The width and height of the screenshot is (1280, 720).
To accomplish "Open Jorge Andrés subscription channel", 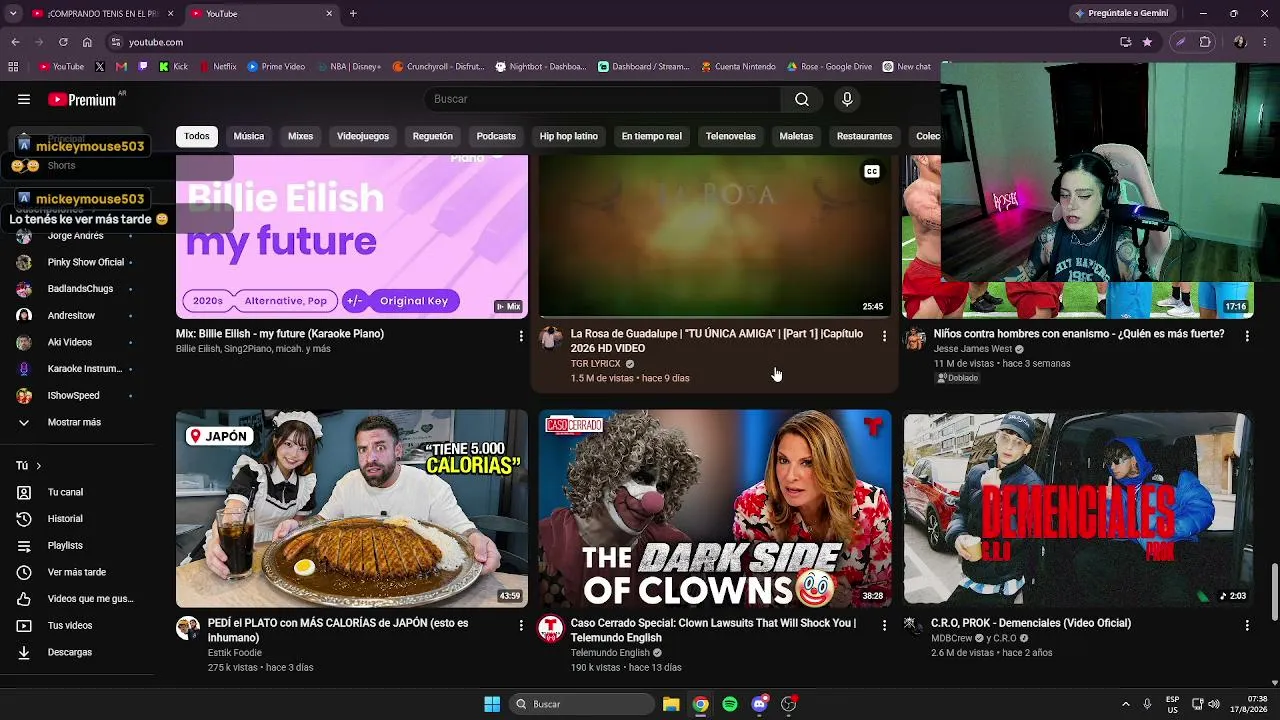I will (x=76, y=236).
